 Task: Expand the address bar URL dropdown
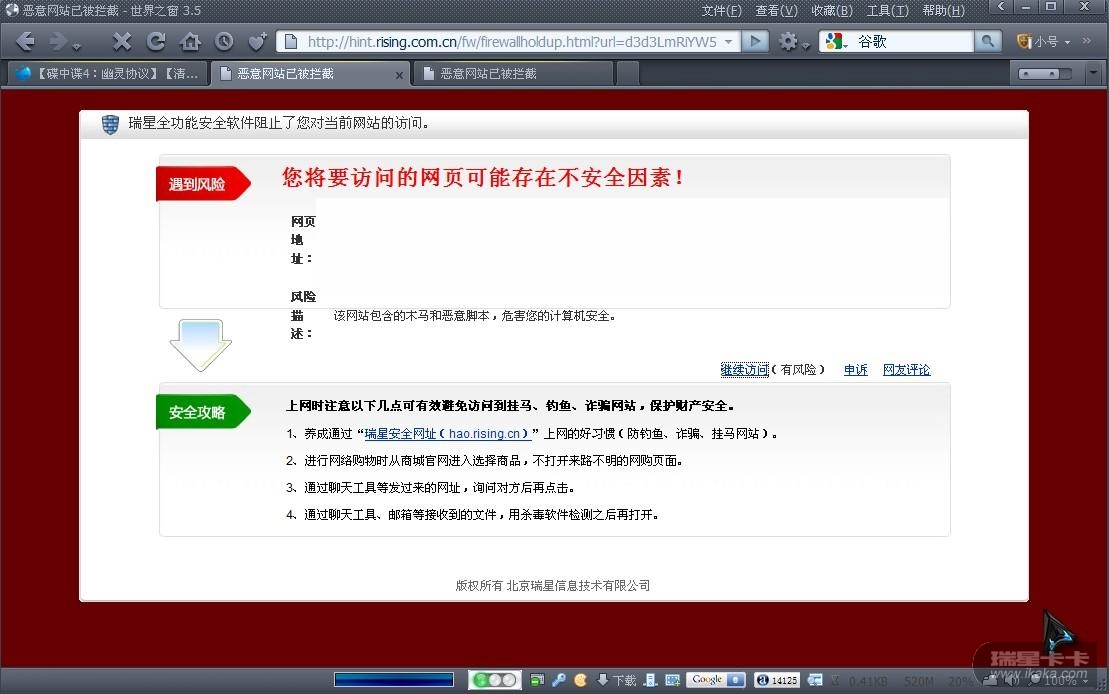tap(728, 42)
